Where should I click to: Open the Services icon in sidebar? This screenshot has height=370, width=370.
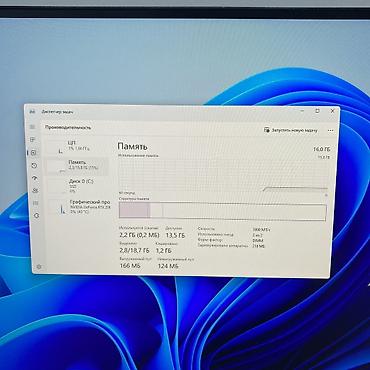36,216
